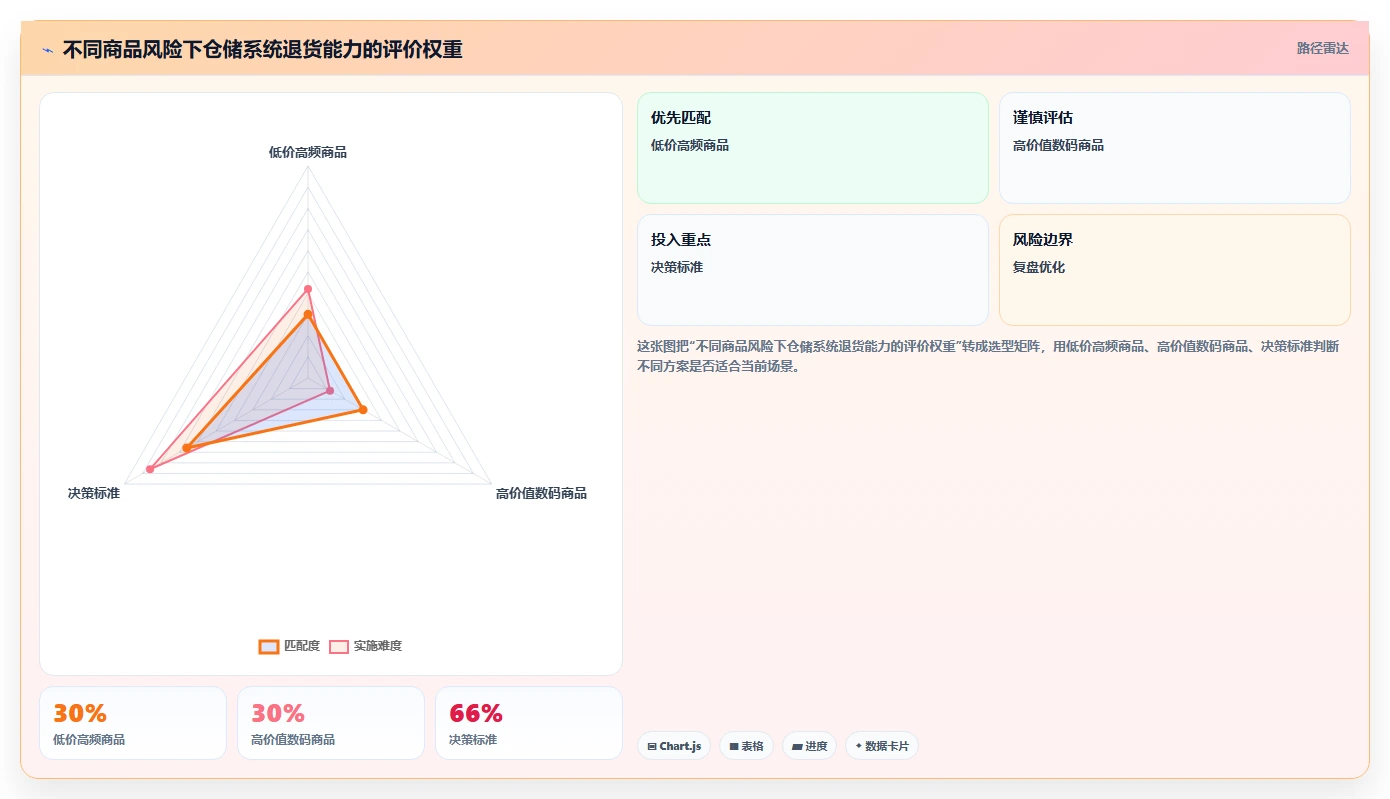The width and height of the screenshot is (1390, 799).
Task: Click 低价高频商品 text in 优先匹配 card
Action: click(x=690, y=145)
